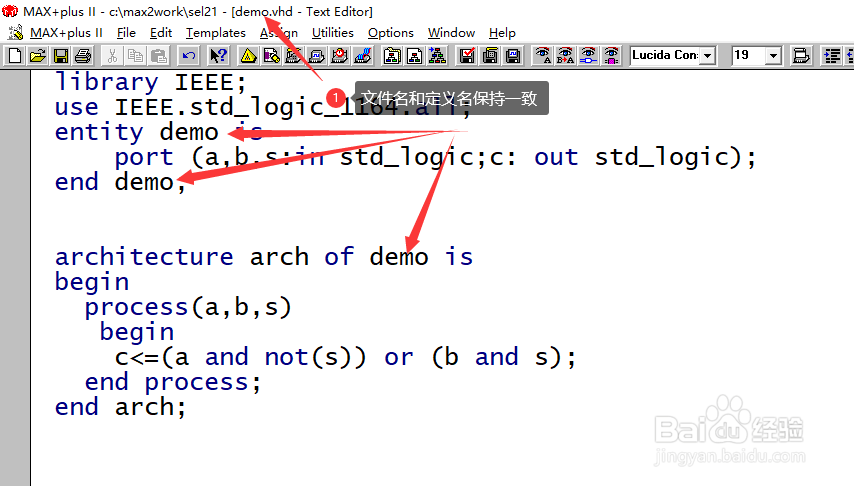Open the Help menu
Viewport: 854px width, 486px height.
click(502, 33)
